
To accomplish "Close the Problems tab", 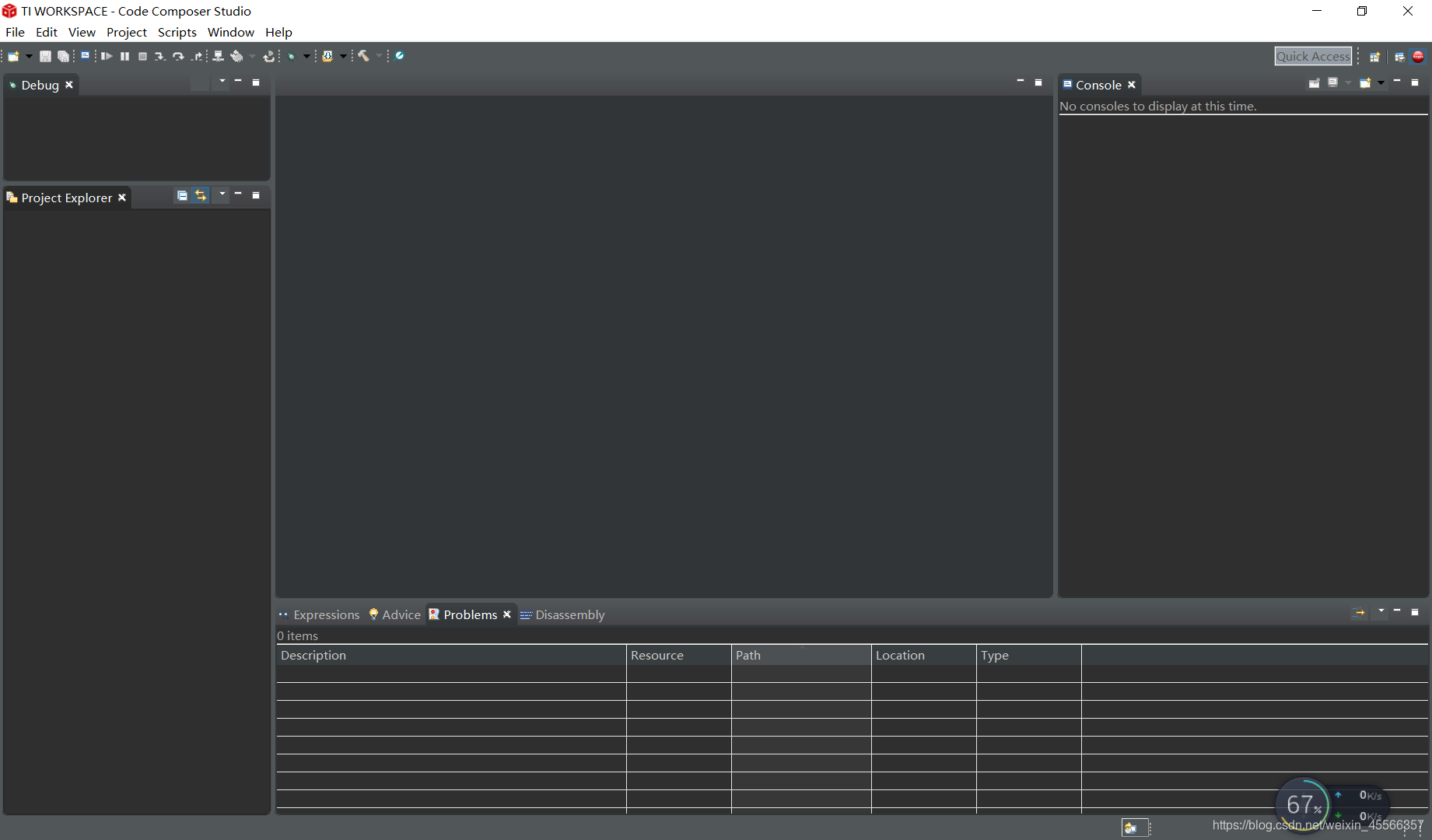I will tap(507, 614).
